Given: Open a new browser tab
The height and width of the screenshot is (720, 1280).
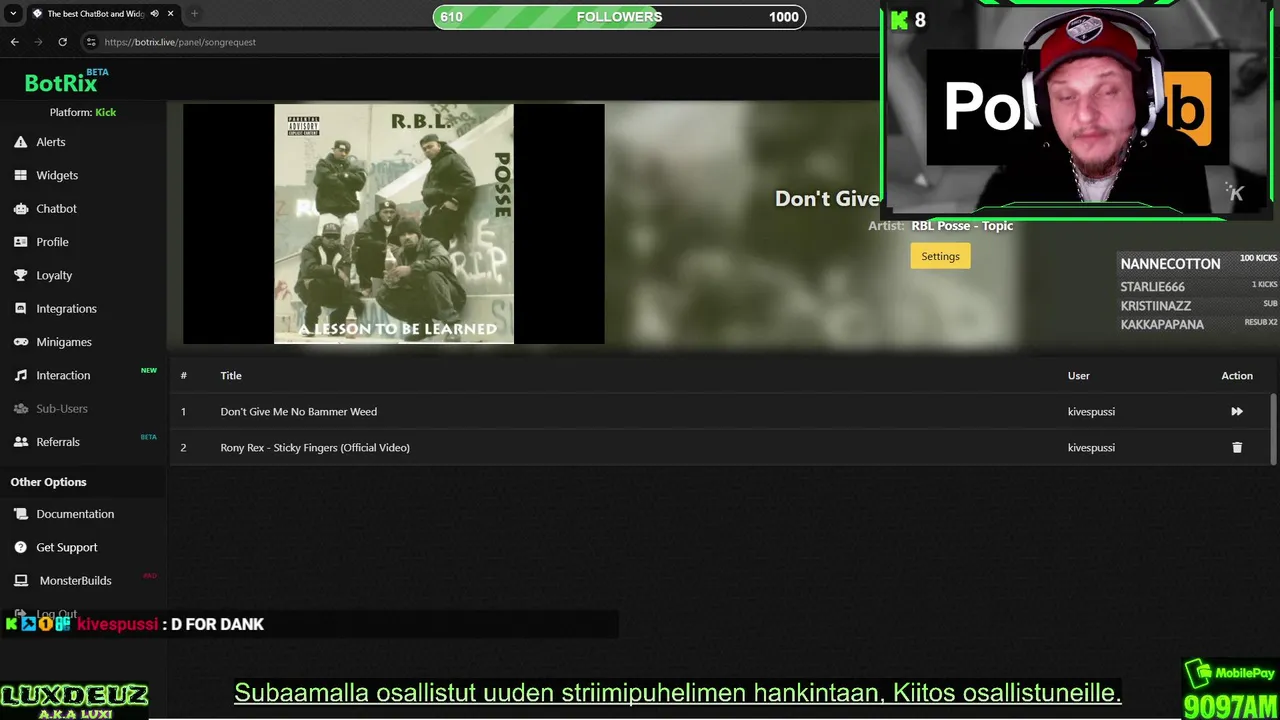Looking at the screenshot, I should pyautogui.click(x=194, y=14).
